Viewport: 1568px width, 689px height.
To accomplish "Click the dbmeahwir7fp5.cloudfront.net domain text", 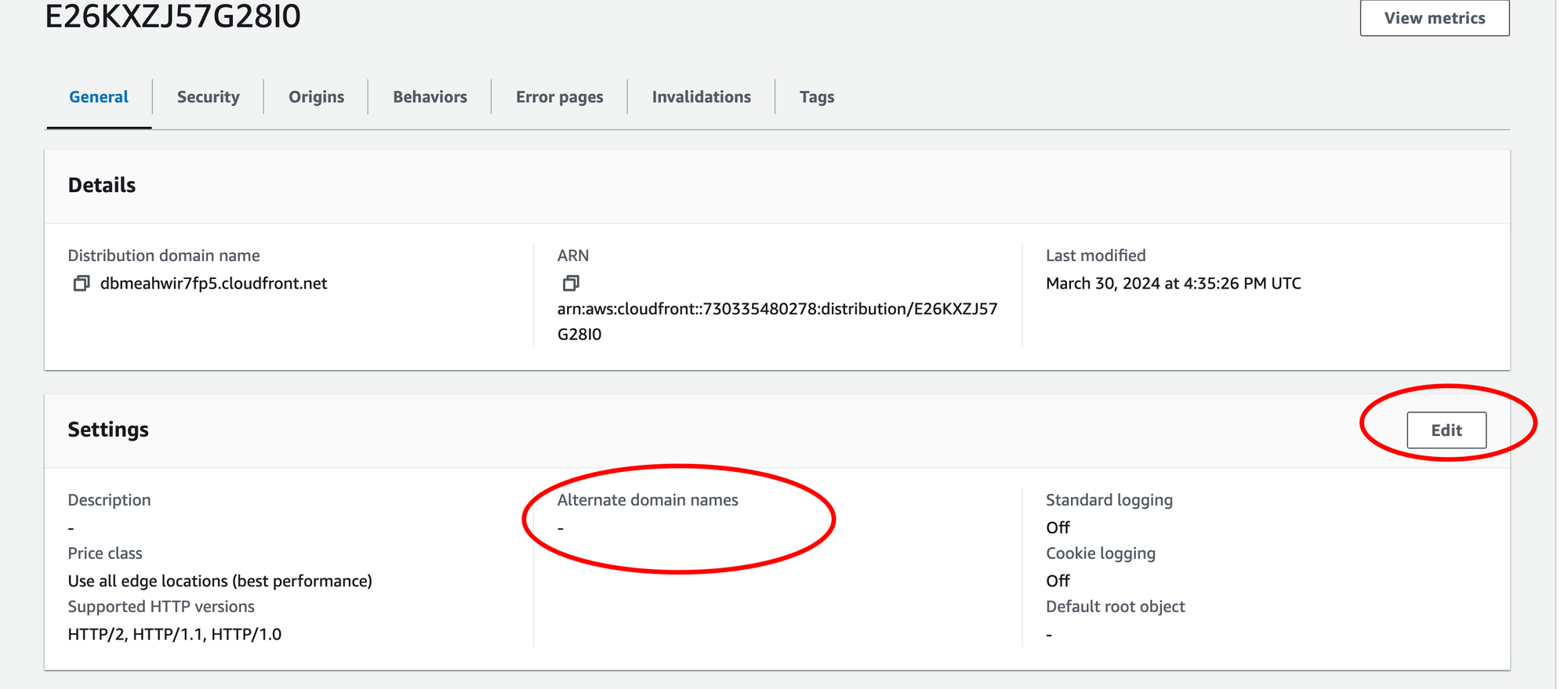I will [213, 284].
